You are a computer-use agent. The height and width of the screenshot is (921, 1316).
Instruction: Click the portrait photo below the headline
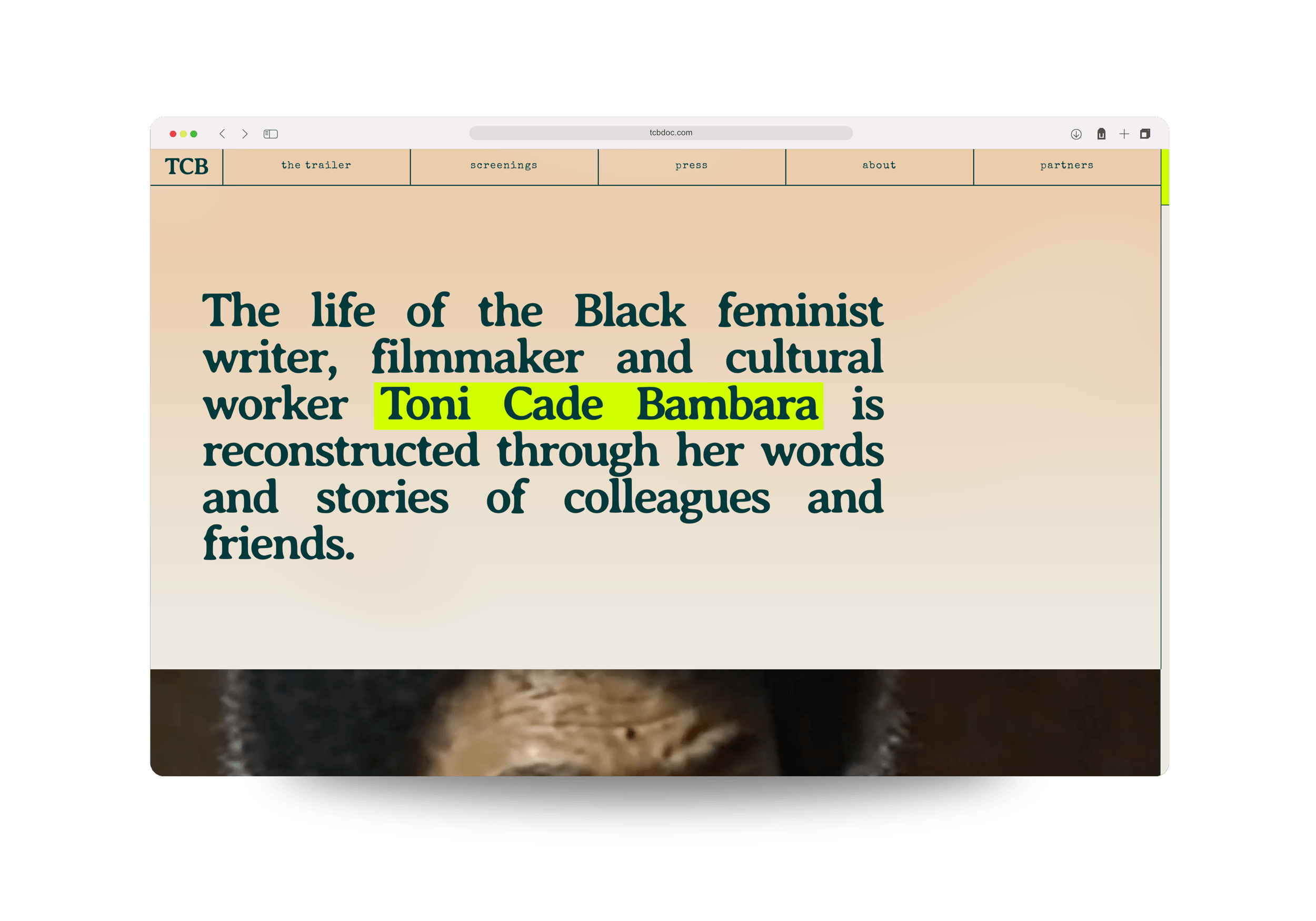point(655,722)
